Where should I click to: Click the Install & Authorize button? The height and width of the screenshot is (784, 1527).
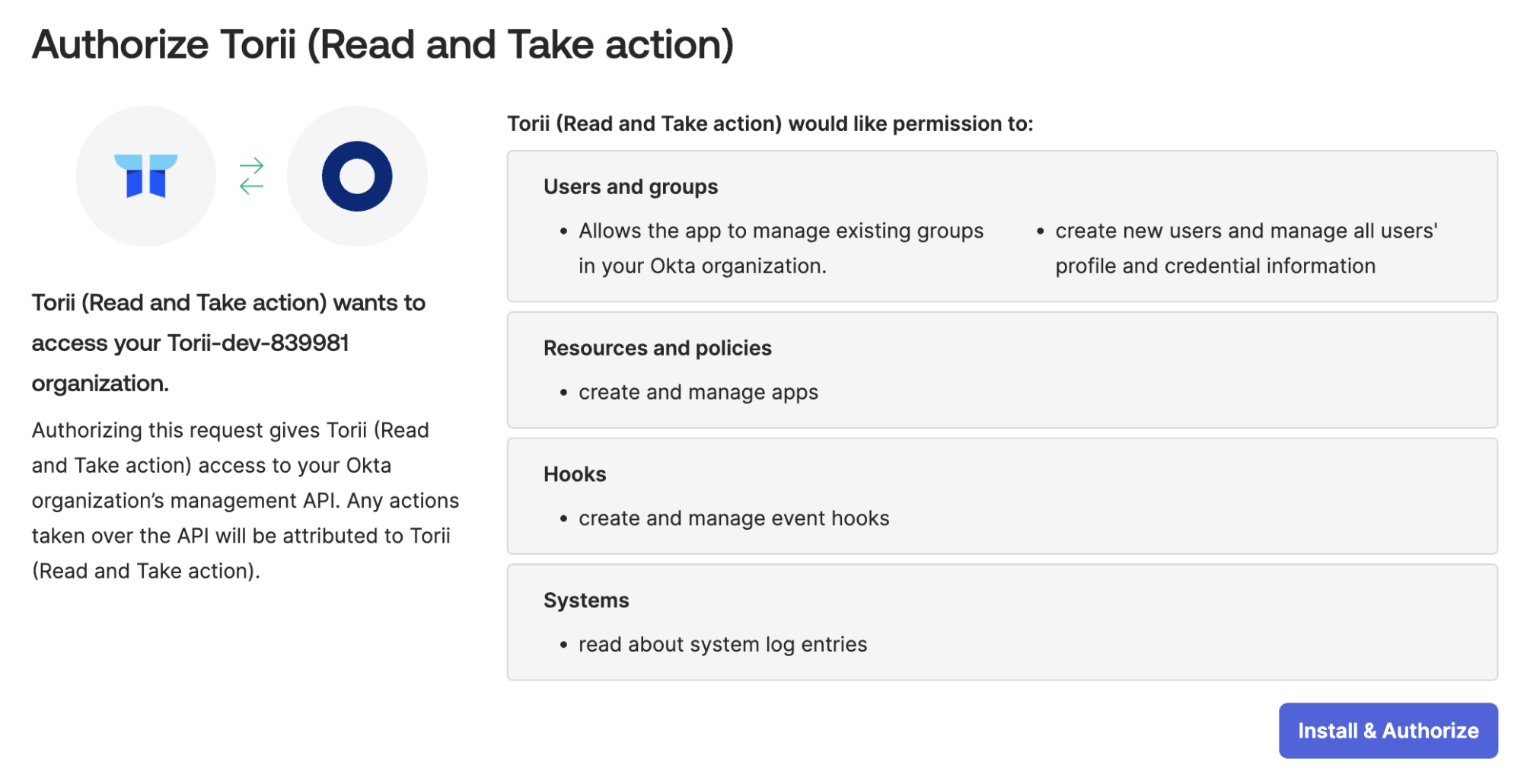click(1388, 731)
